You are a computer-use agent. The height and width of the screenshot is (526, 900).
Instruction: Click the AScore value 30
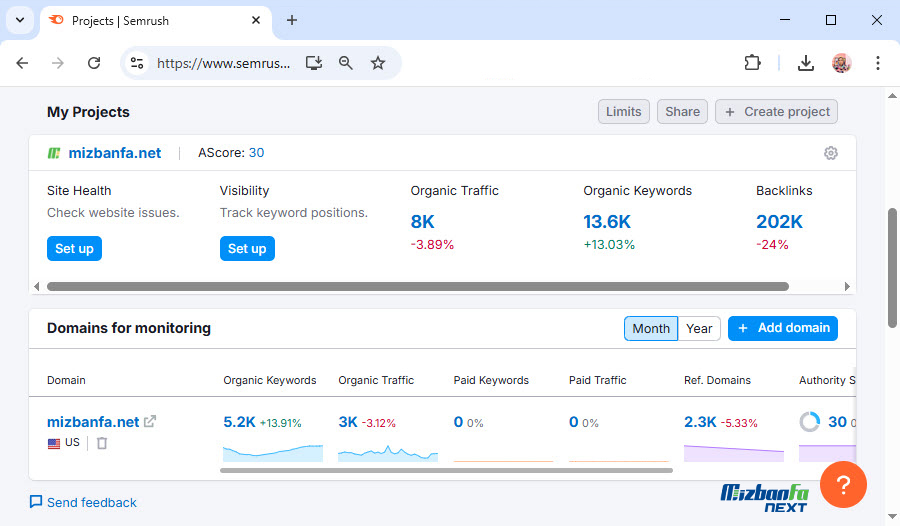point(257,153)
